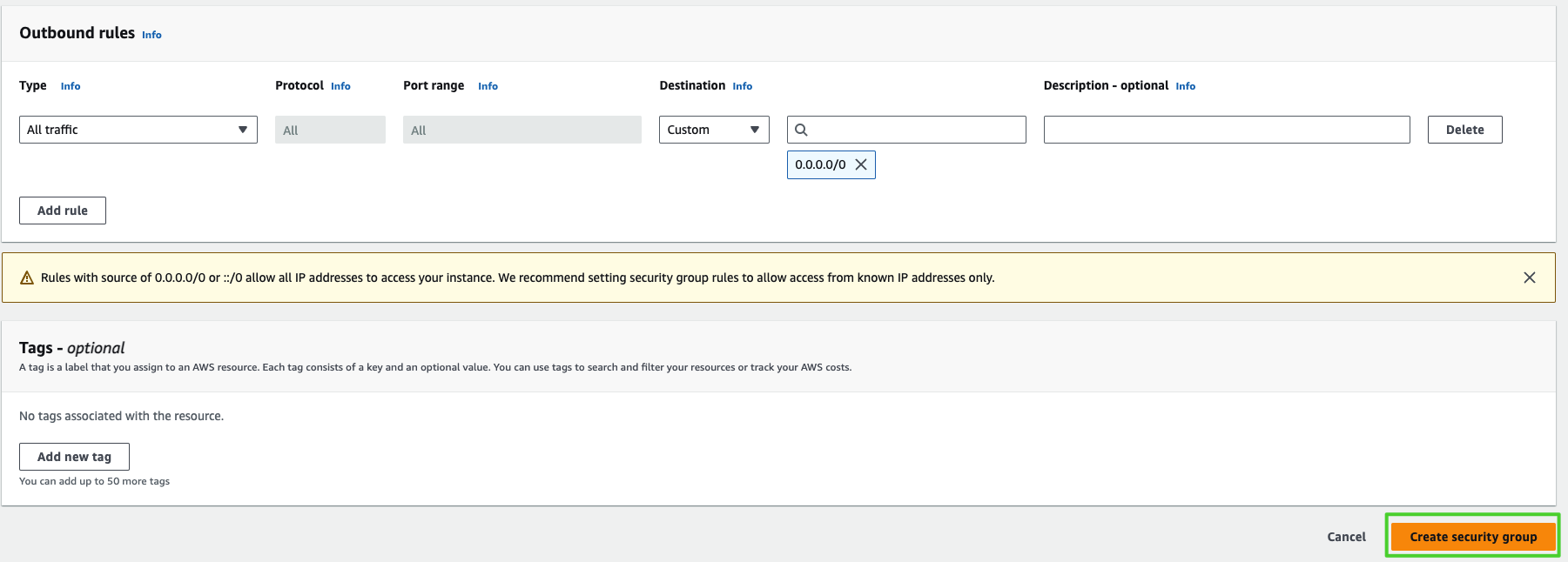Open Info link beside Protocol column
The width and height of the screenshot is (1568, 562).
click(340, 86)
